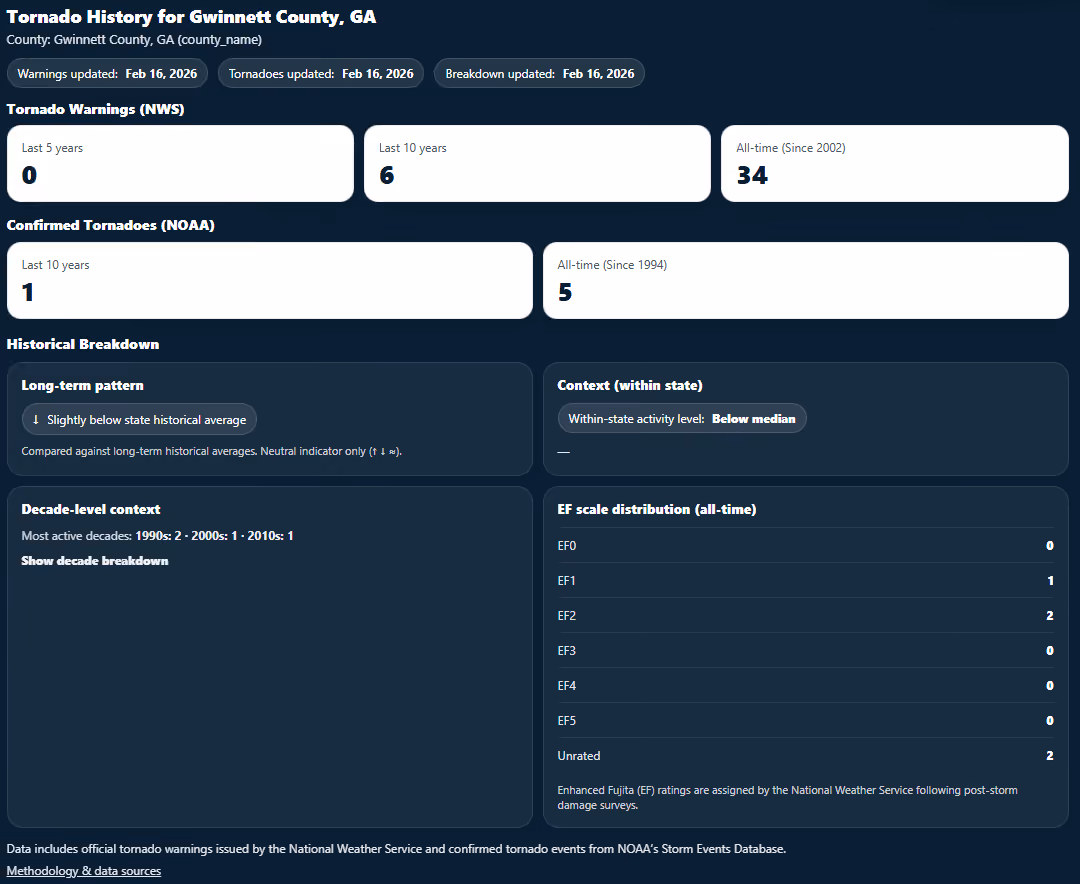Viewport: 1080px width, 884px height.
Task: Select the EF2 distribution row
Action: click(x=805, y=616)
